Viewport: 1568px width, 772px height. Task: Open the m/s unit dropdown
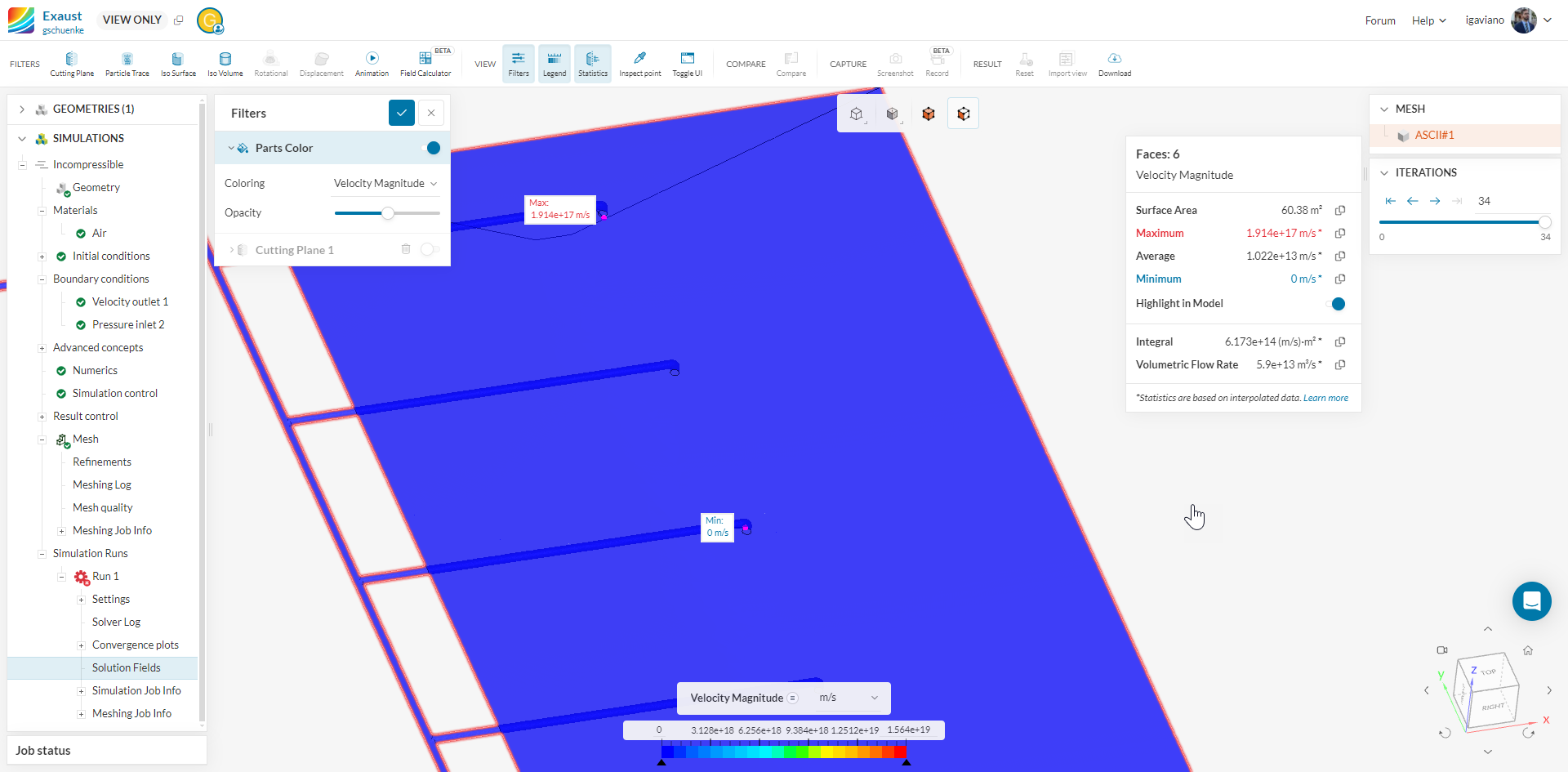coord(849,698)
